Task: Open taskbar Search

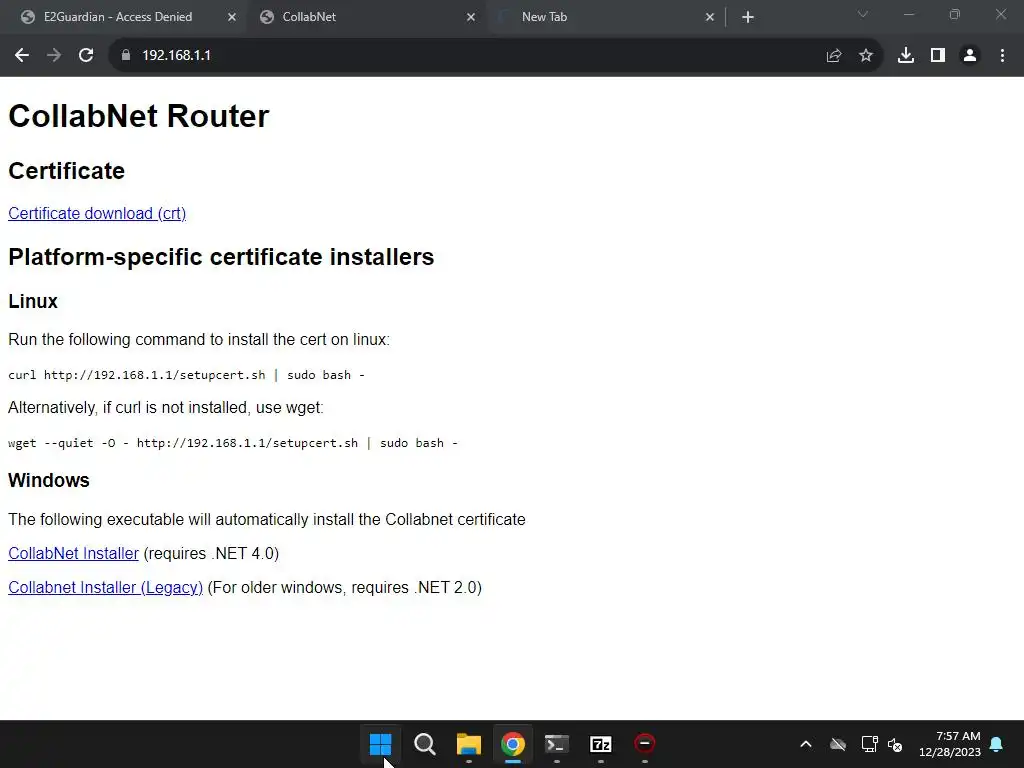Action: click(x=424, y=744)
